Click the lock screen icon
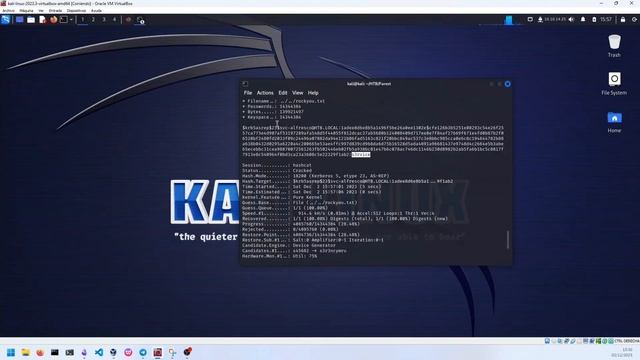This screenshot has height=360, width=640. point(623,20)
